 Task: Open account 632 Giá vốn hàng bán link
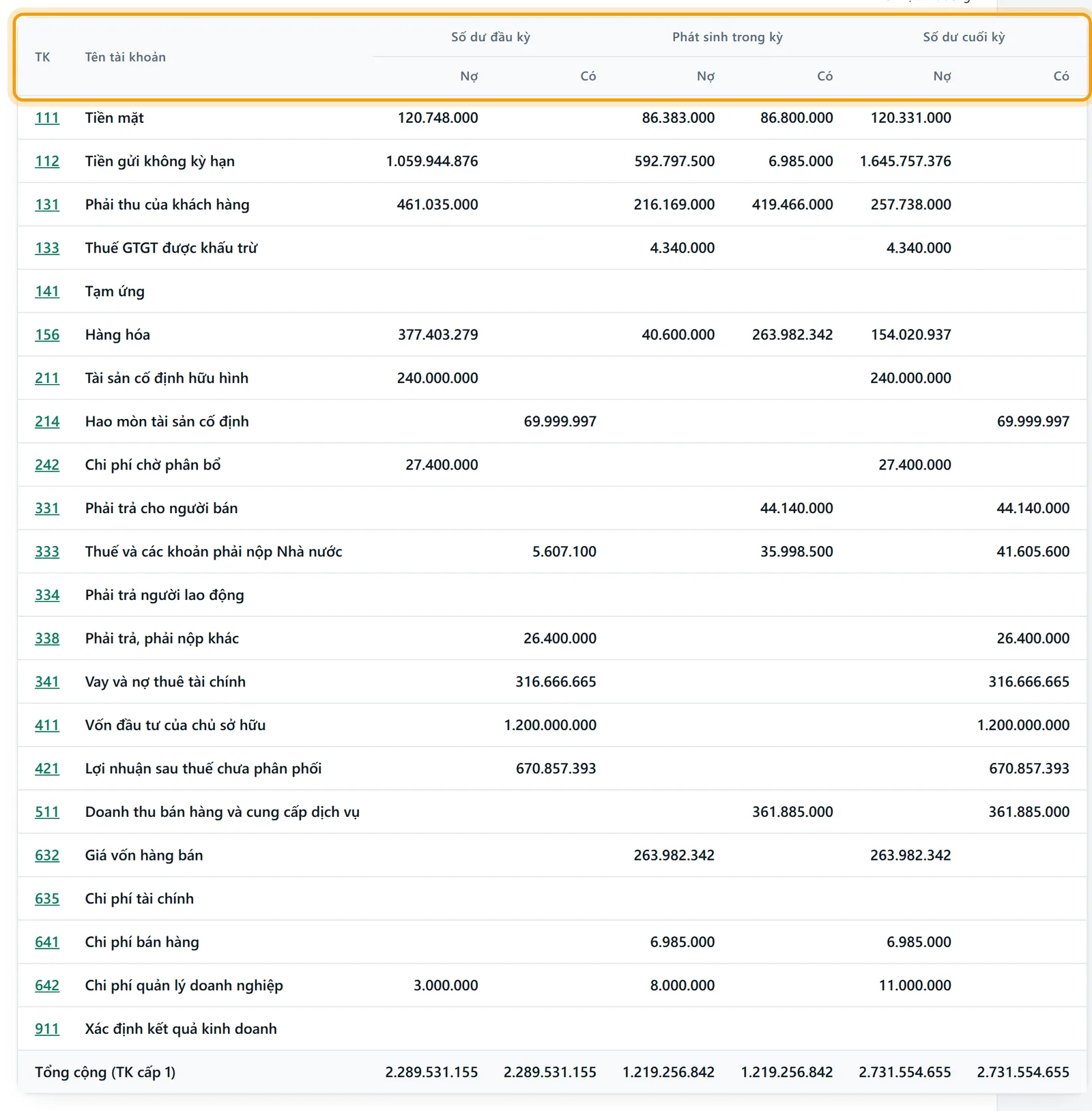(x=47, y=855)
